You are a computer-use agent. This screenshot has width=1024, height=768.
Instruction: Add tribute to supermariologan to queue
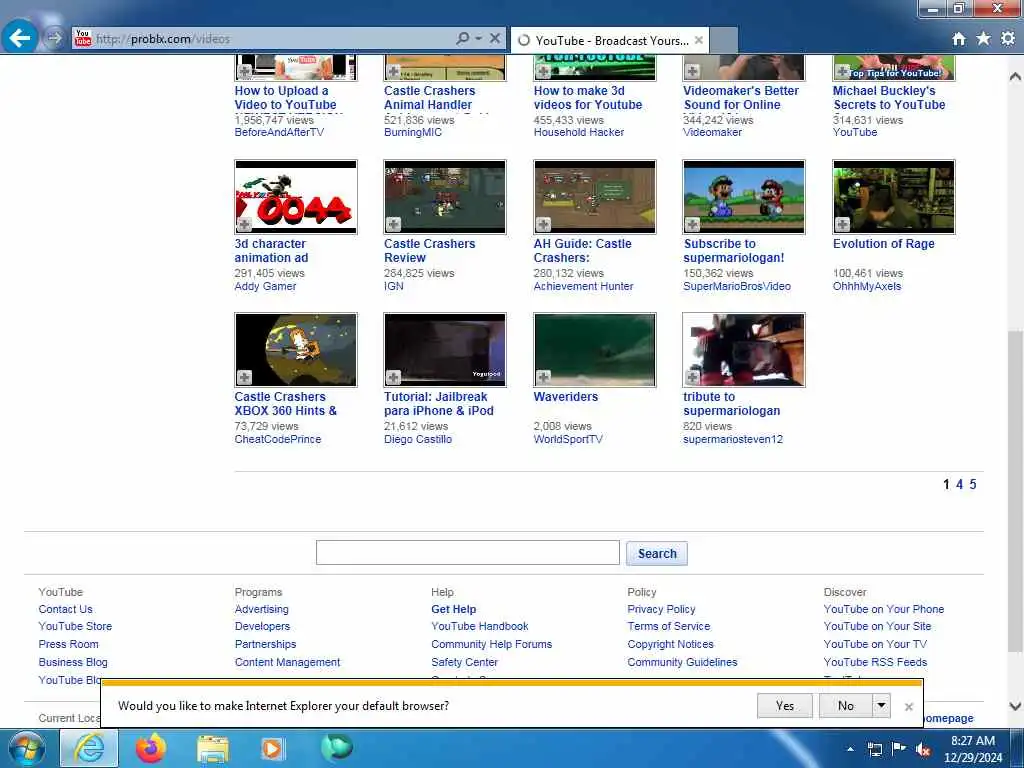pos(692,377)
